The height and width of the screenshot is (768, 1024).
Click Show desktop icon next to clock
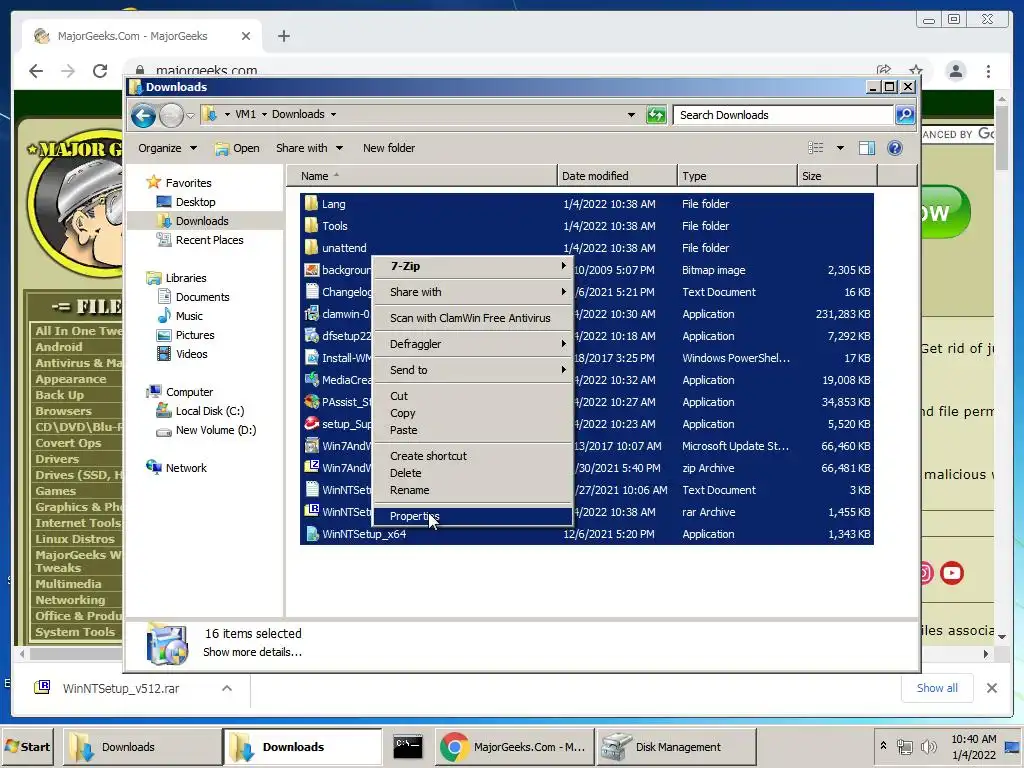coord(1013,746)
